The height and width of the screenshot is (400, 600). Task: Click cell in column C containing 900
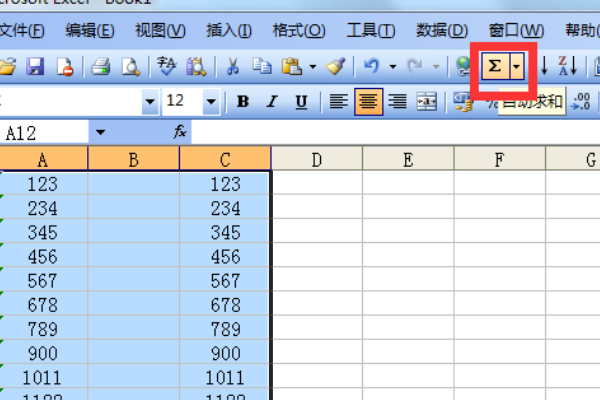[225, 353]
